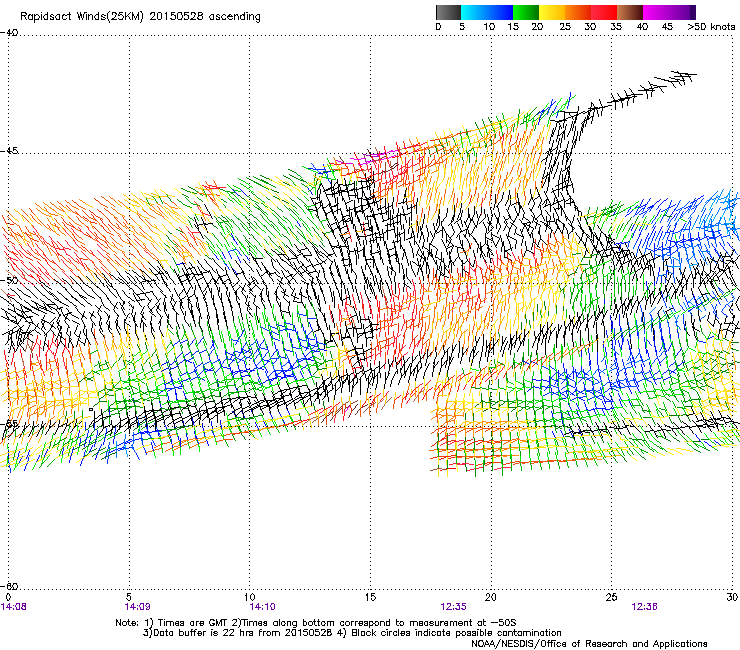Screen dimensions: 740x650
Task: Click the plot title 'Rapidscat Winds(25KM) 20150528 ascending'
Action: tap(140, 16)
